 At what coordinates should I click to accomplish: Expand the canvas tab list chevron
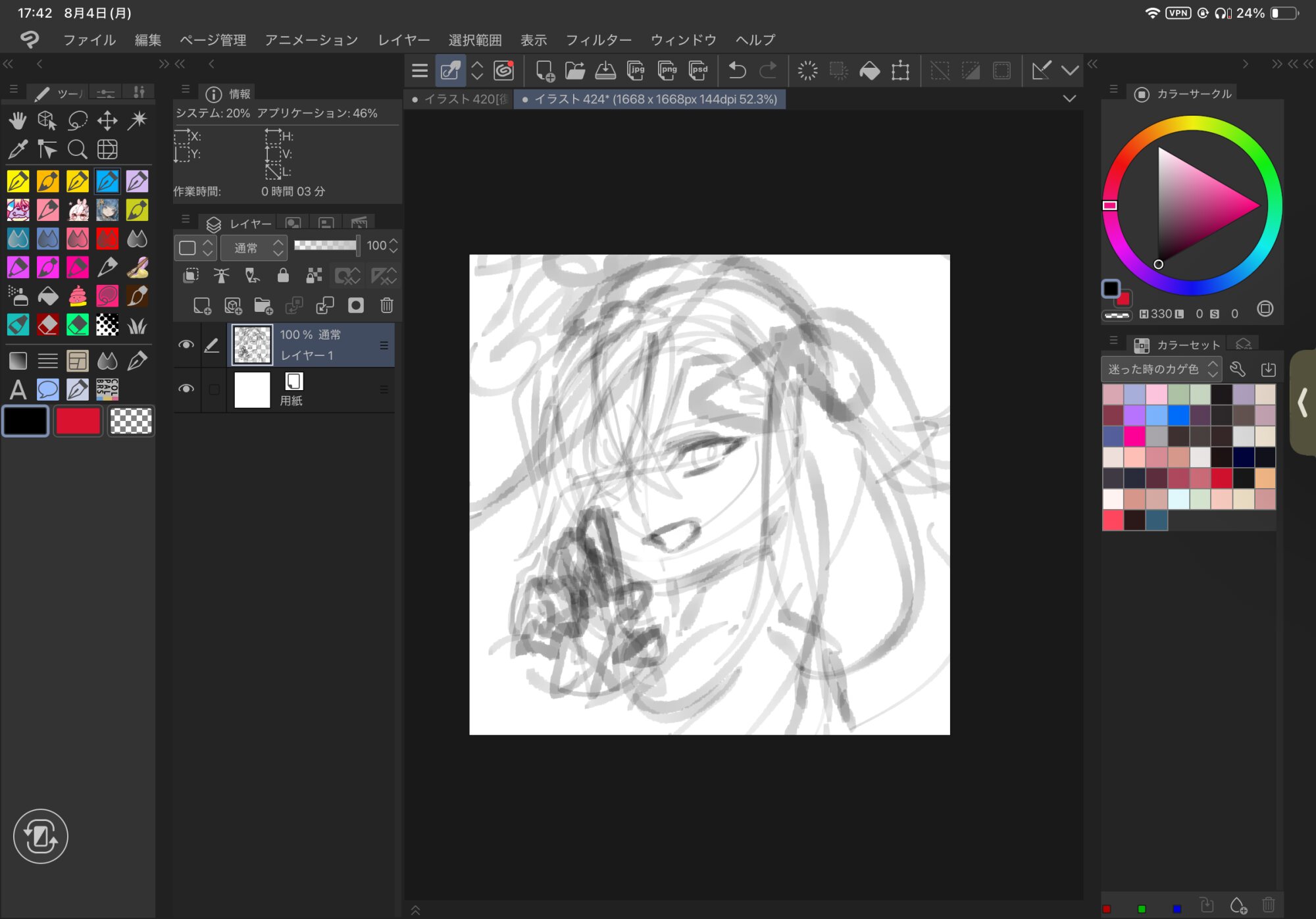(1069, 99)
